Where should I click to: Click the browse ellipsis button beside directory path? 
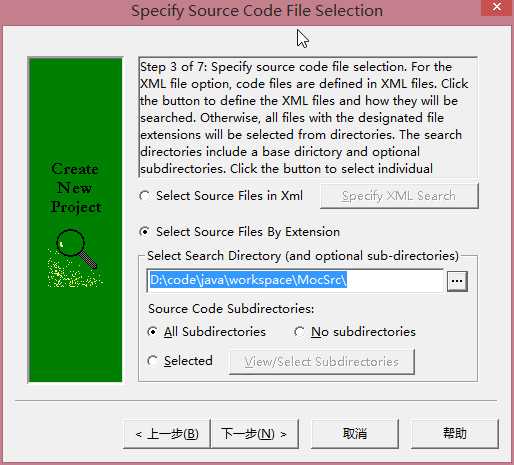457,281
